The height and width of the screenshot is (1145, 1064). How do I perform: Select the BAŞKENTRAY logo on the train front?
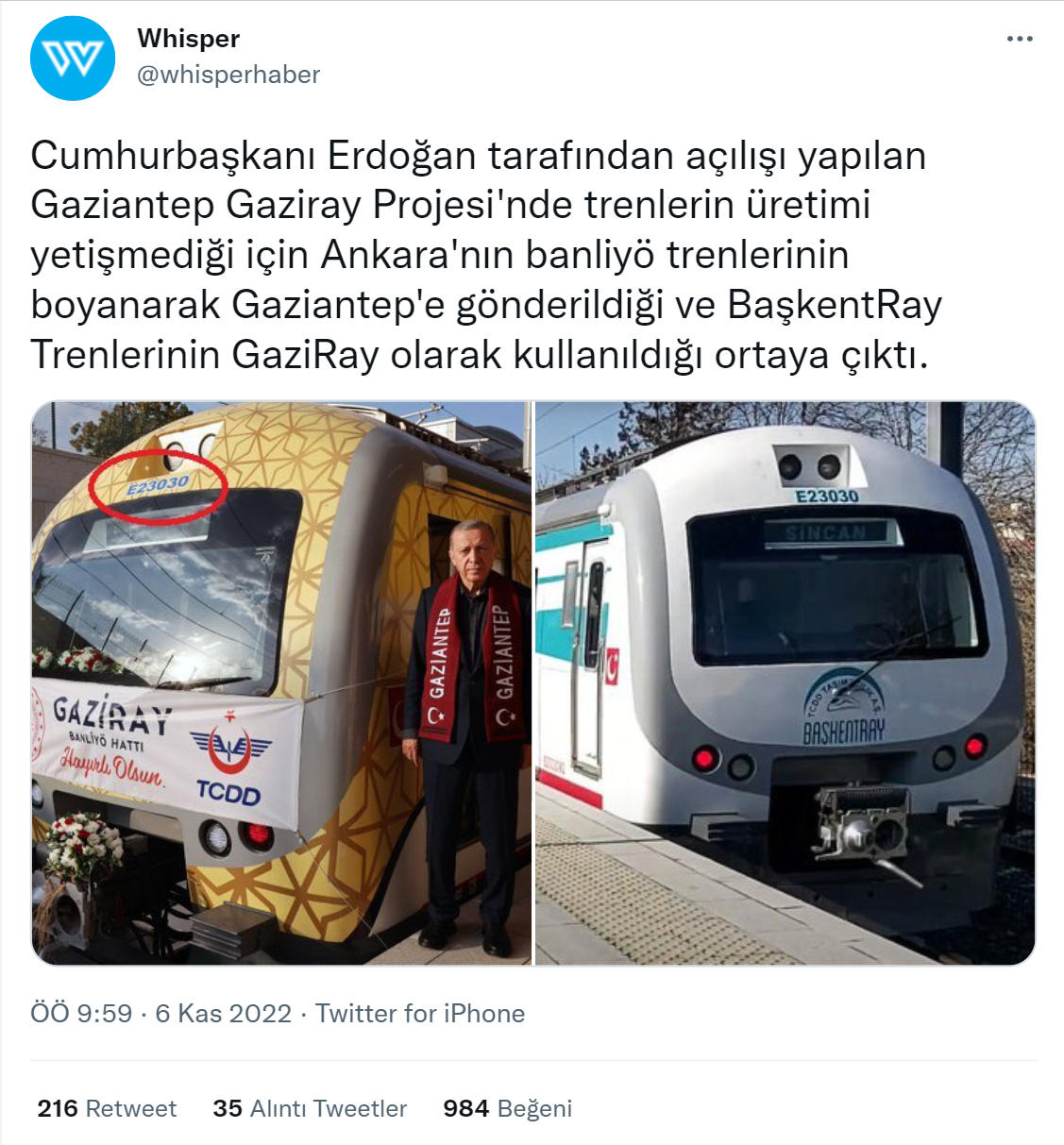844,706
